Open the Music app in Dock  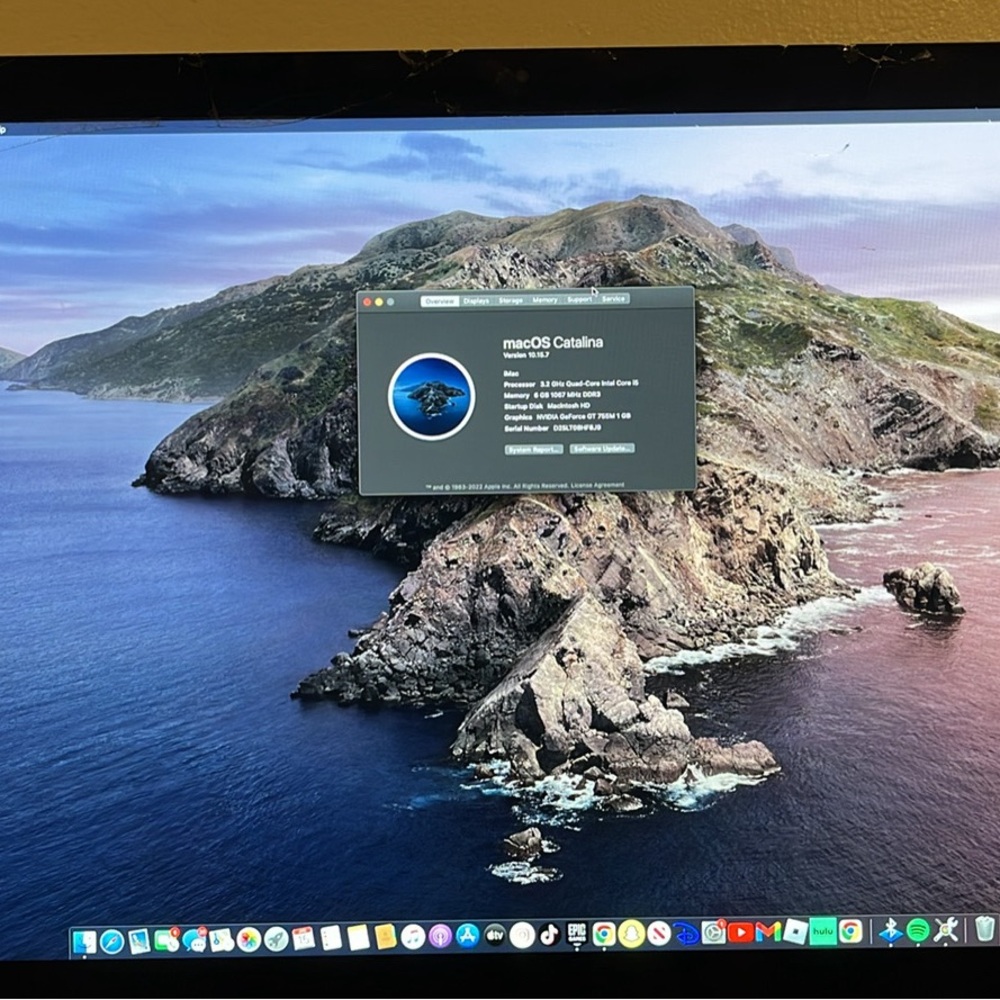pyautogui.click(x=413, y=937)
